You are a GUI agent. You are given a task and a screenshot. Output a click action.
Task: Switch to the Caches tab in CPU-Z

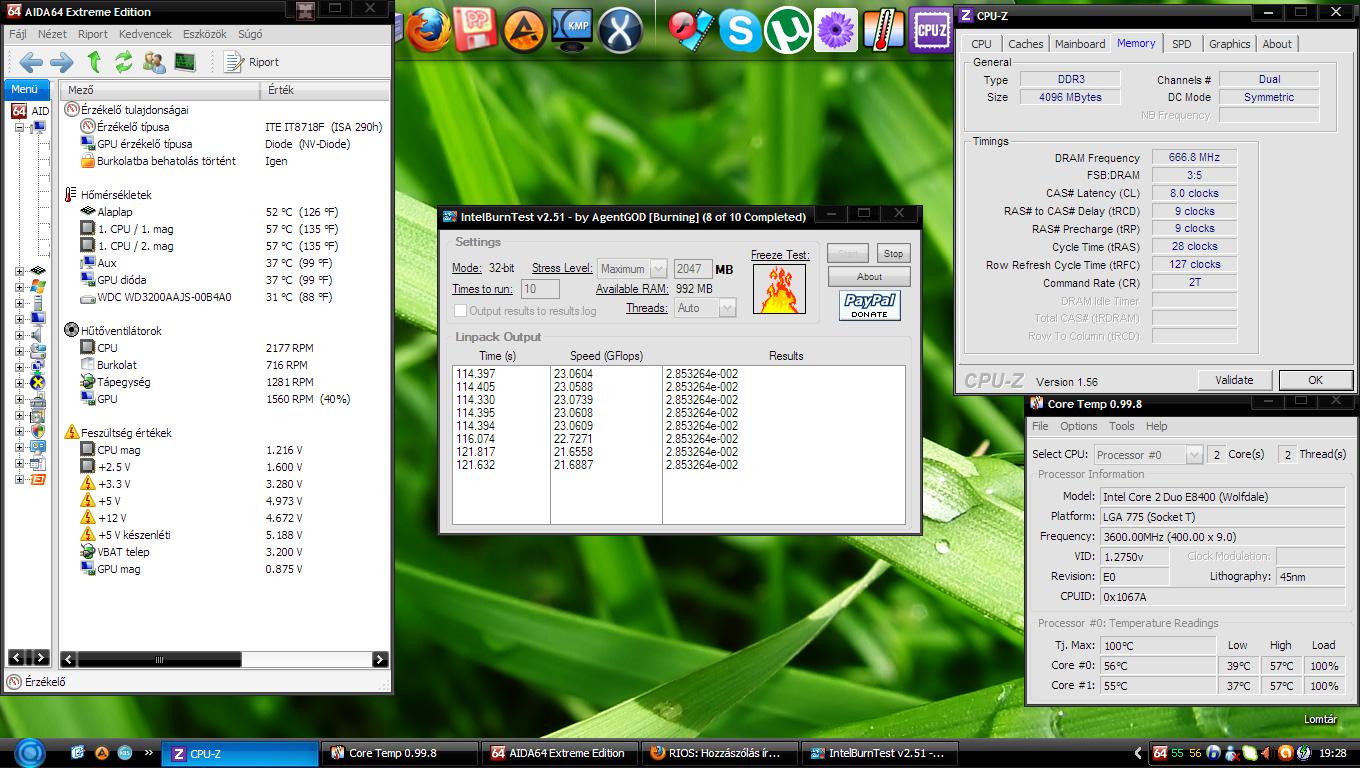pyautogui.click(x=1026, y=44)
